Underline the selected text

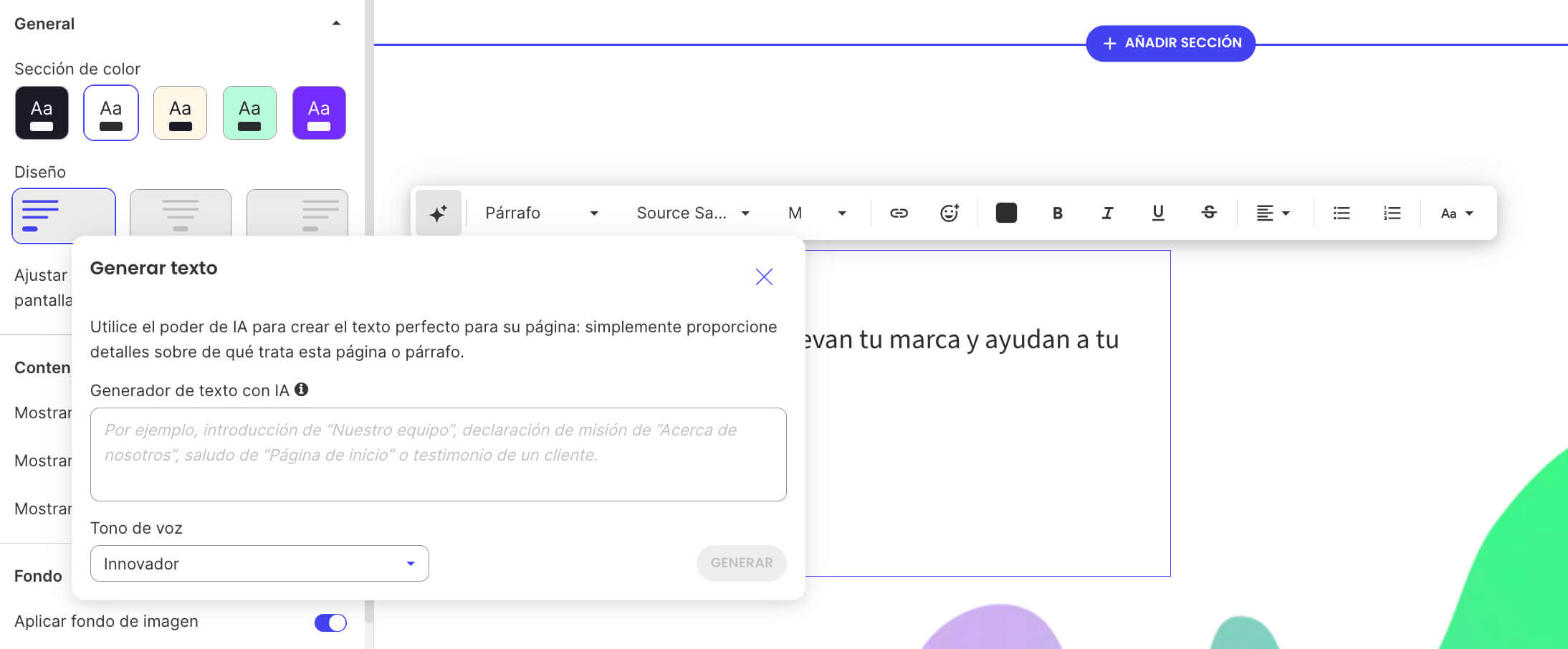pos(1158,212)
